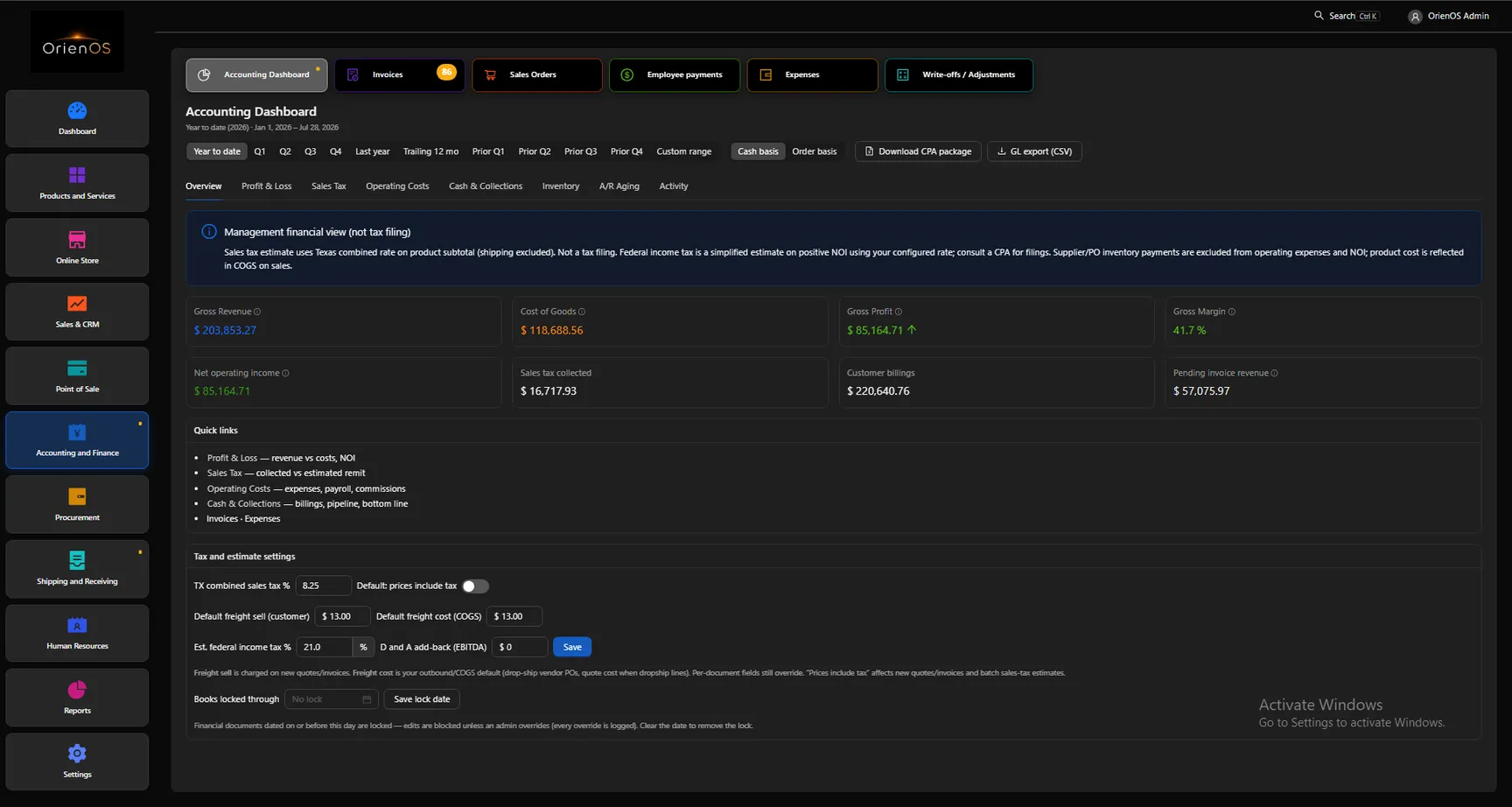Select Prior Q1 period filter
The image size is (1512, 807).
tap(488, 151)
